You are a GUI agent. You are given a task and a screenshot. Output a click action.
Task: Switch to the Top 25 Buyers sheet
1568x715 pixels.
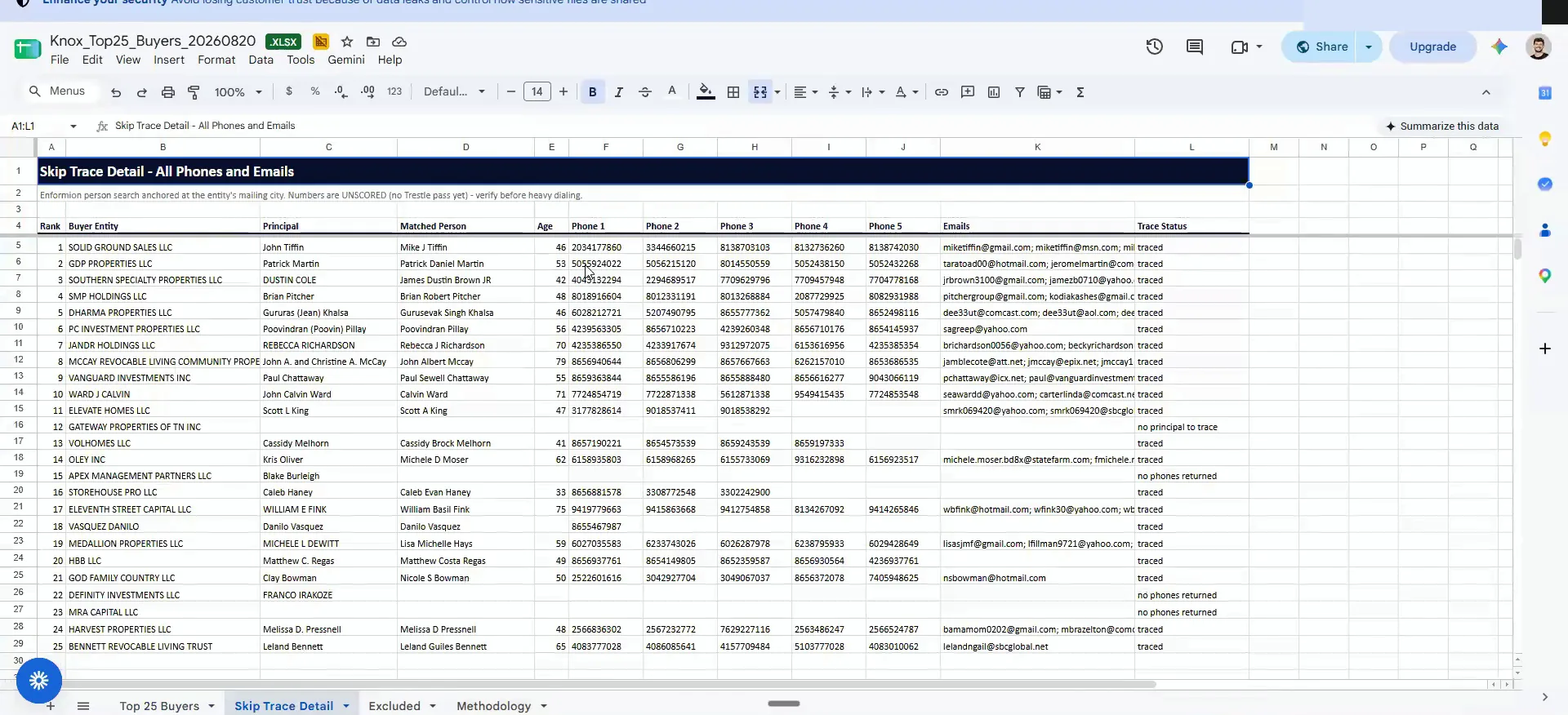coord(159,706)
